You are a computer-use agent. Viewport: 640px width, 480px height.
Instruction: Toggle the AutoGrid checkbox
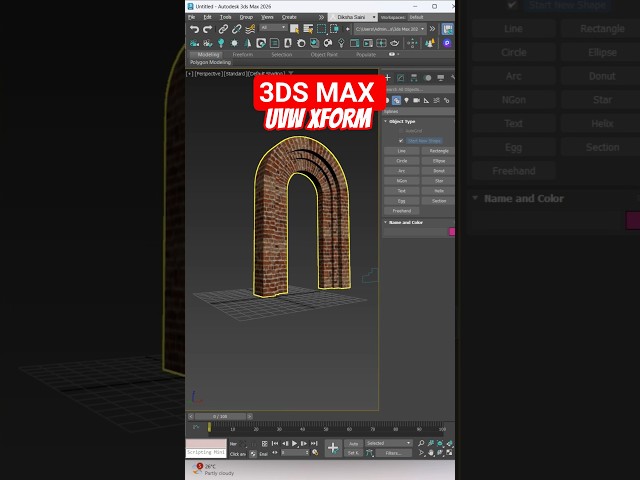click(401, 131)
